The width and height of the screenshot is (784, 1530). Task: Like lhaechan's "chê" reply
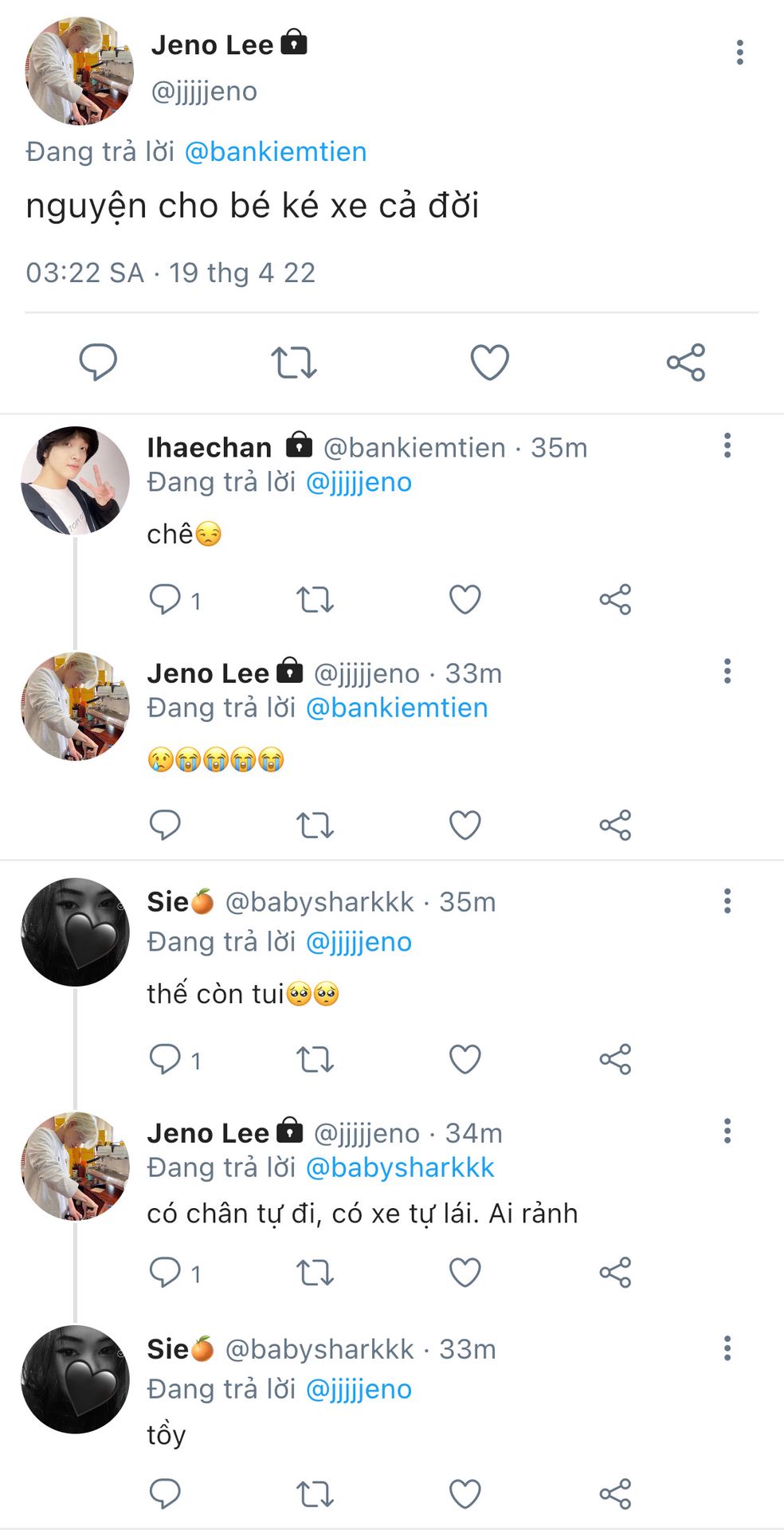[465, 599]
